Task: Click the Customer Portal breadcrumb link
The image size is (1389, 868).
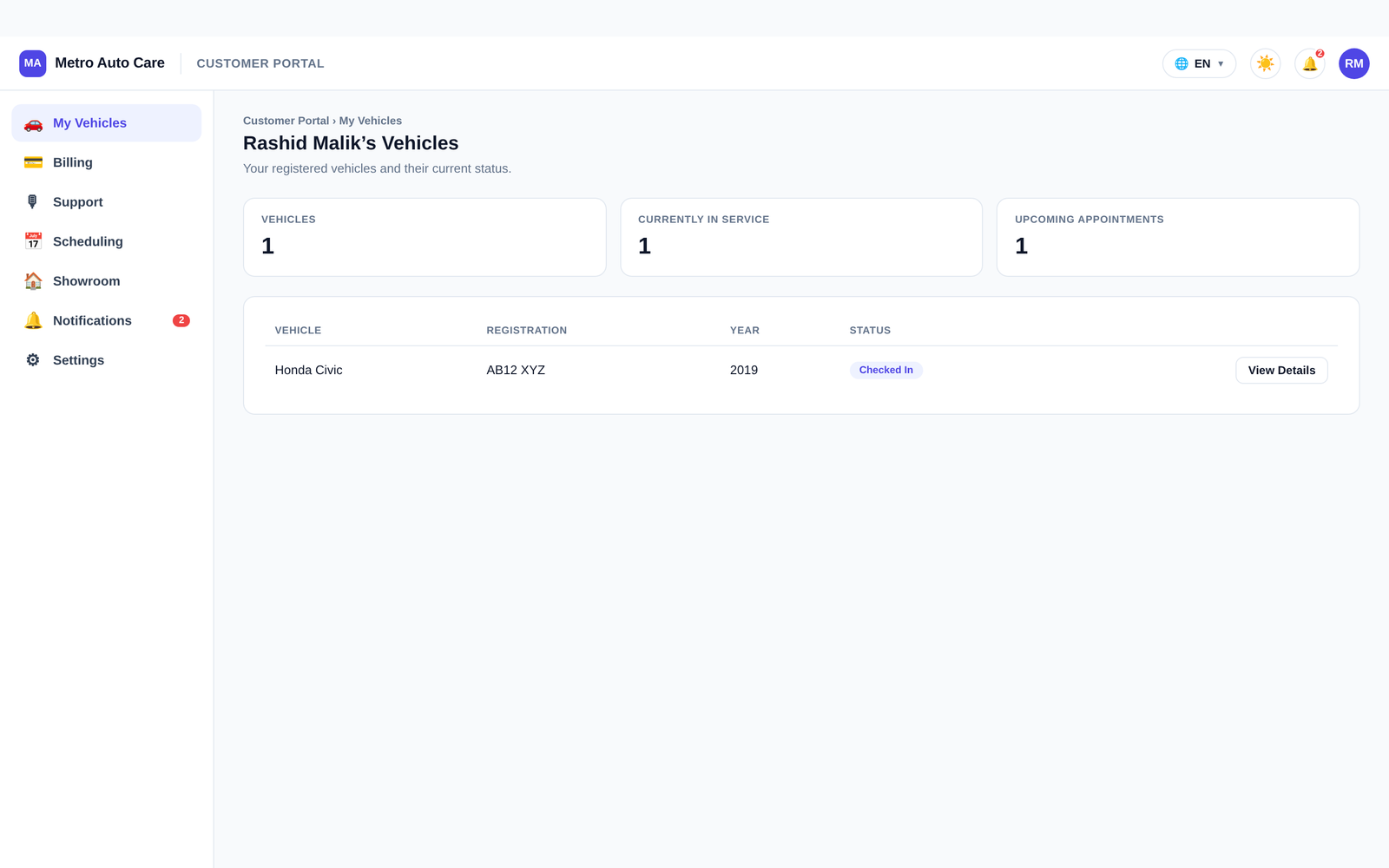Action: [286, 121]
